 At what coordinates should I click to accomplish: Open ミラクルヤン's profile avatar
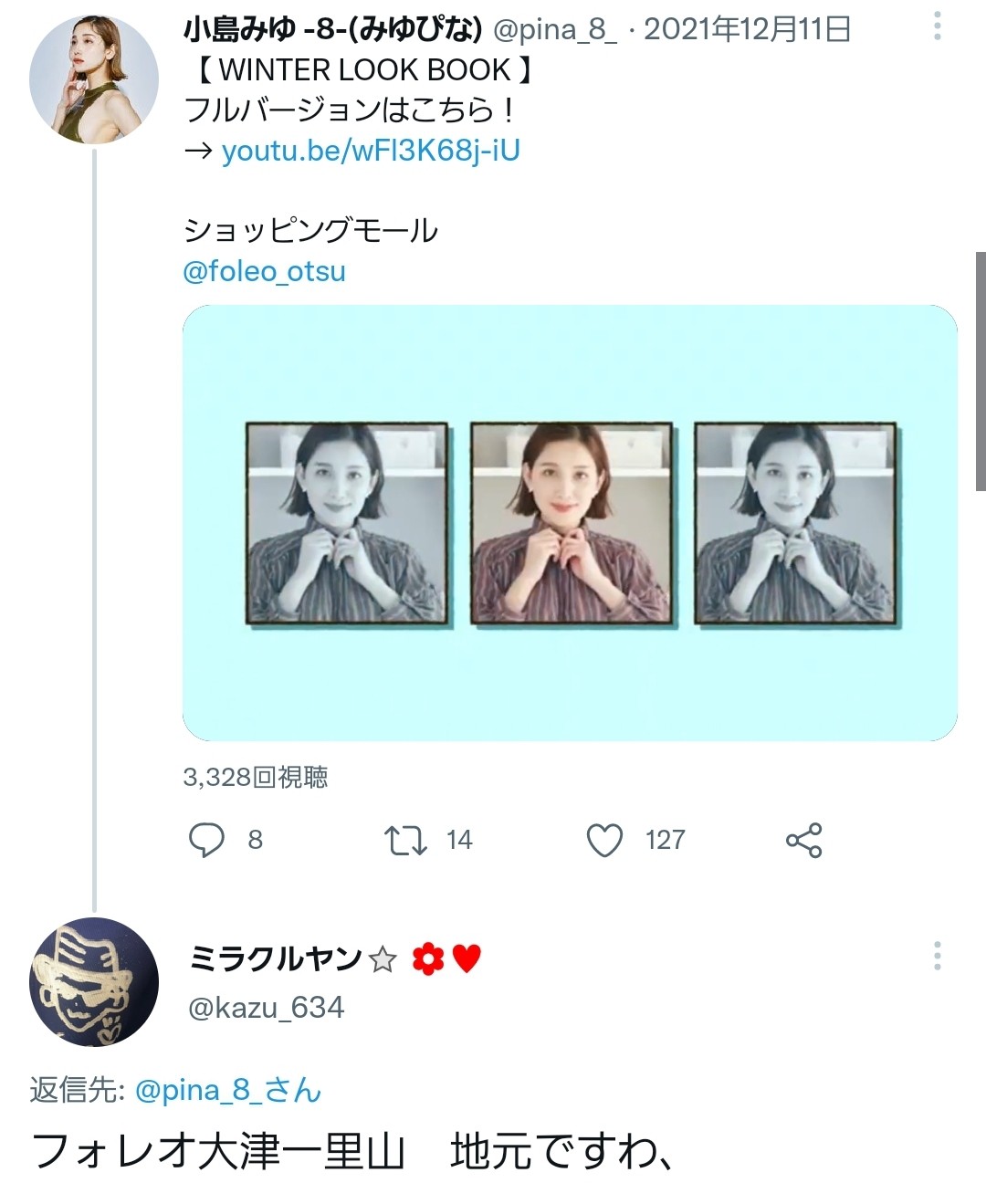[94, 981]
